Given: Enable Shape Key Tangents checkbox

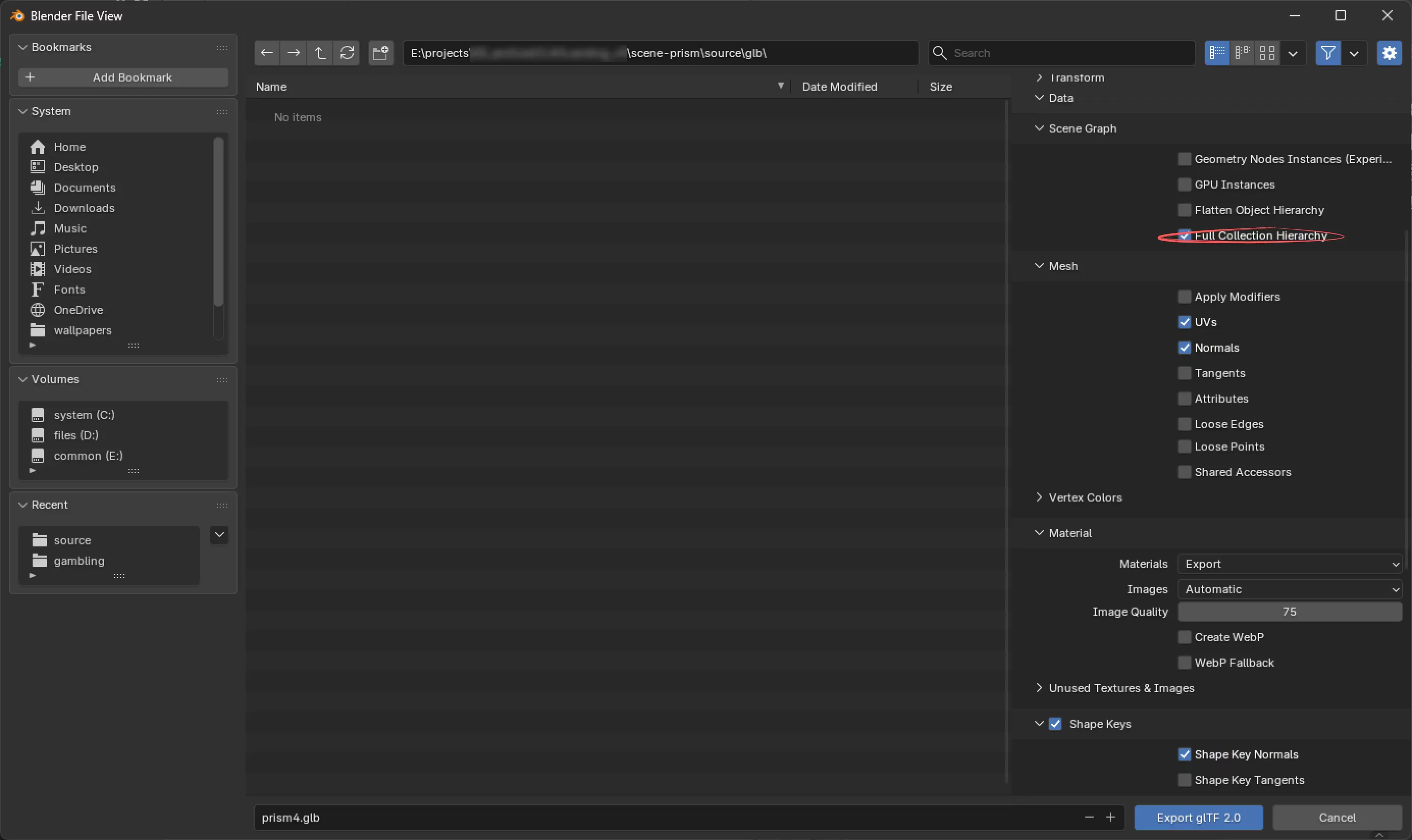Looking at the screenshot, I should tap(1184, 780).
